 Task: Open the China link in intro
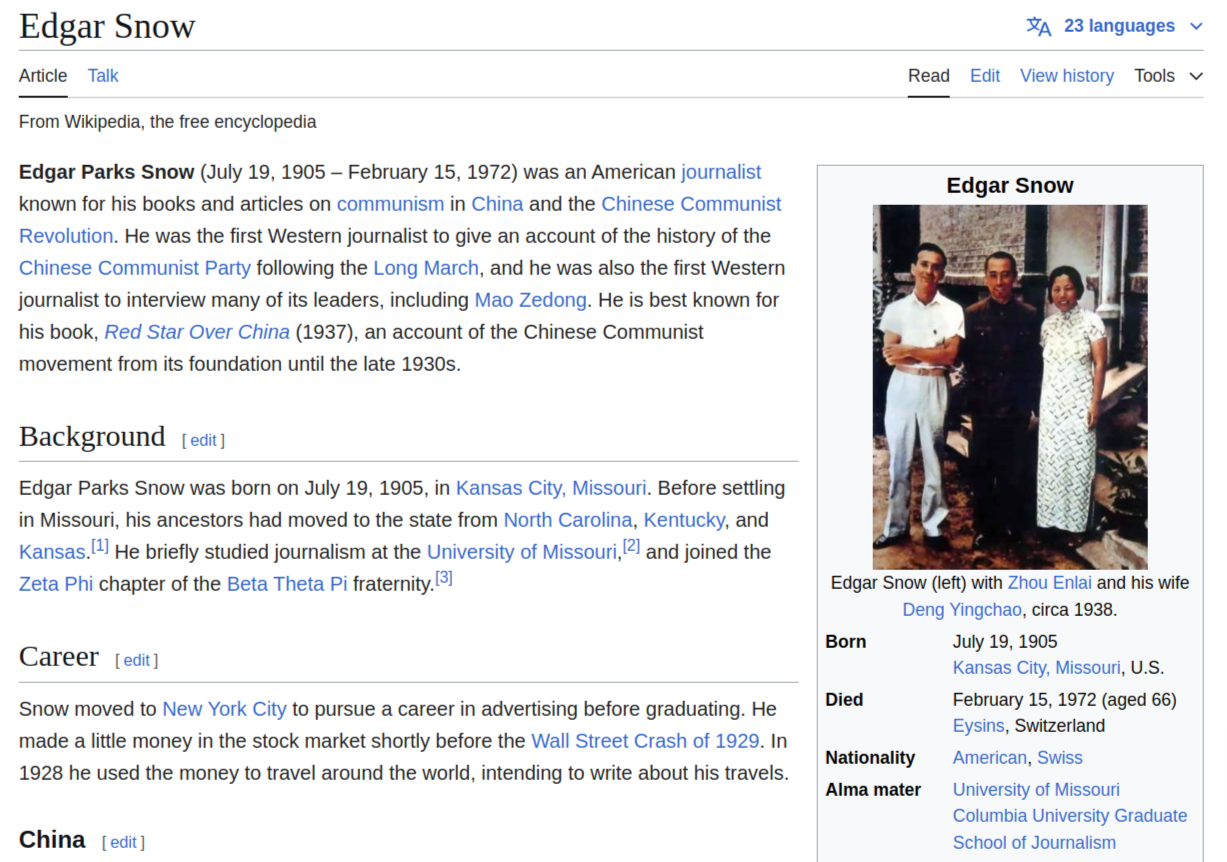[x=497, y=204]
